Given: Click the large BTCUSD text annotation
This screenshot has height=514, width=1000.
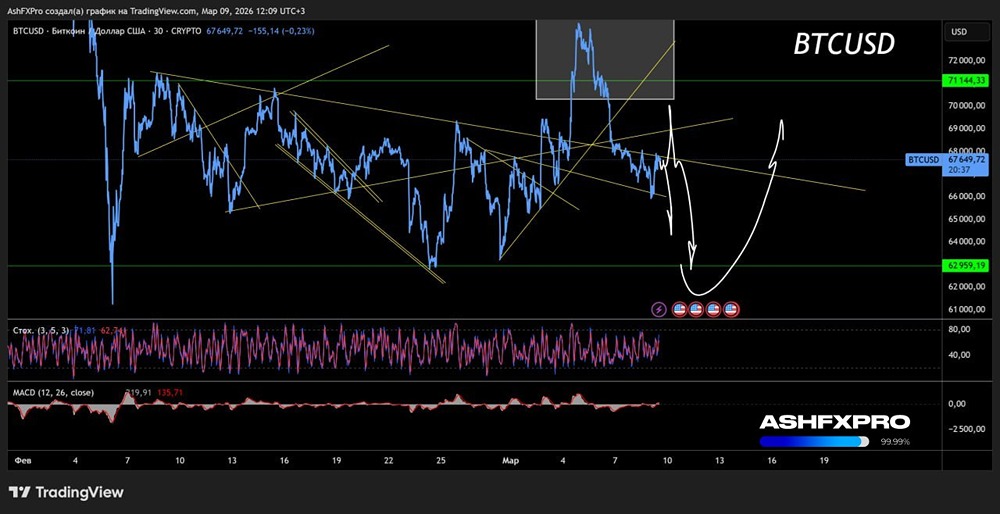Looking at the screenshot, I should [844, 44].
